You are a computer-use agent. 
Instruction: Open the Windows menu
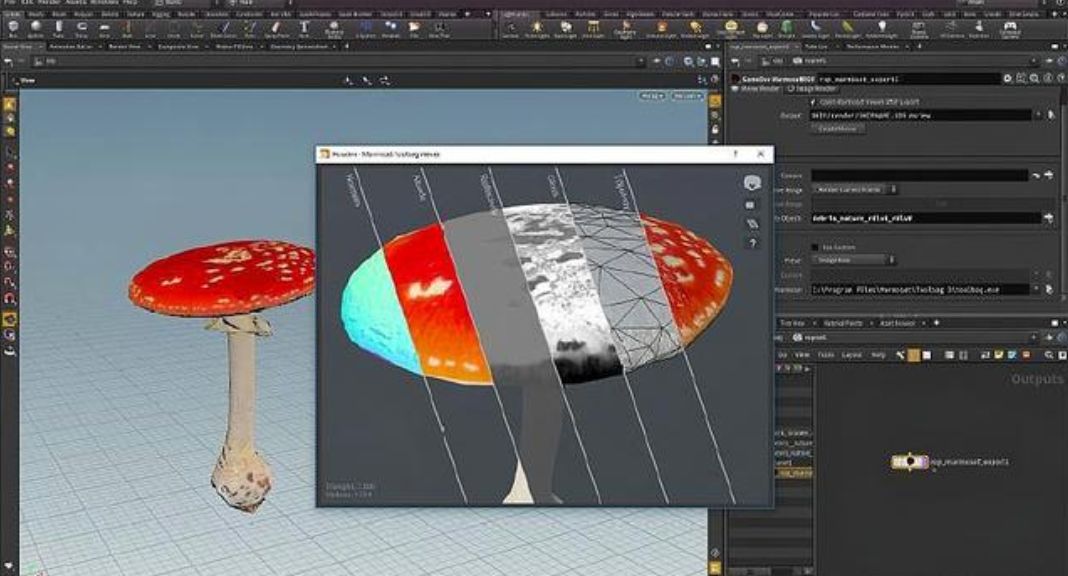[104, 3]
